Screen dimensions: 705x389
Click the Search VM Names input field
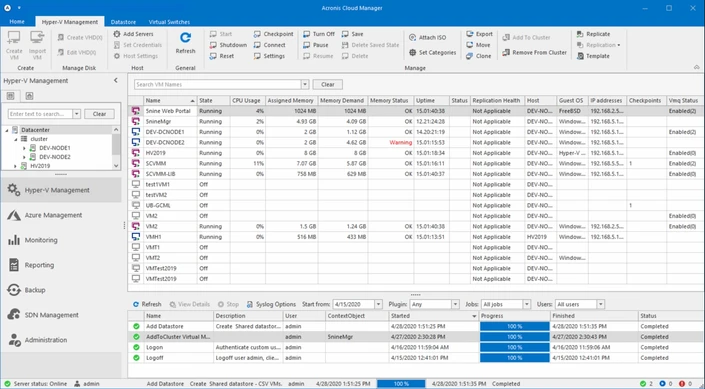coord(218,85)
